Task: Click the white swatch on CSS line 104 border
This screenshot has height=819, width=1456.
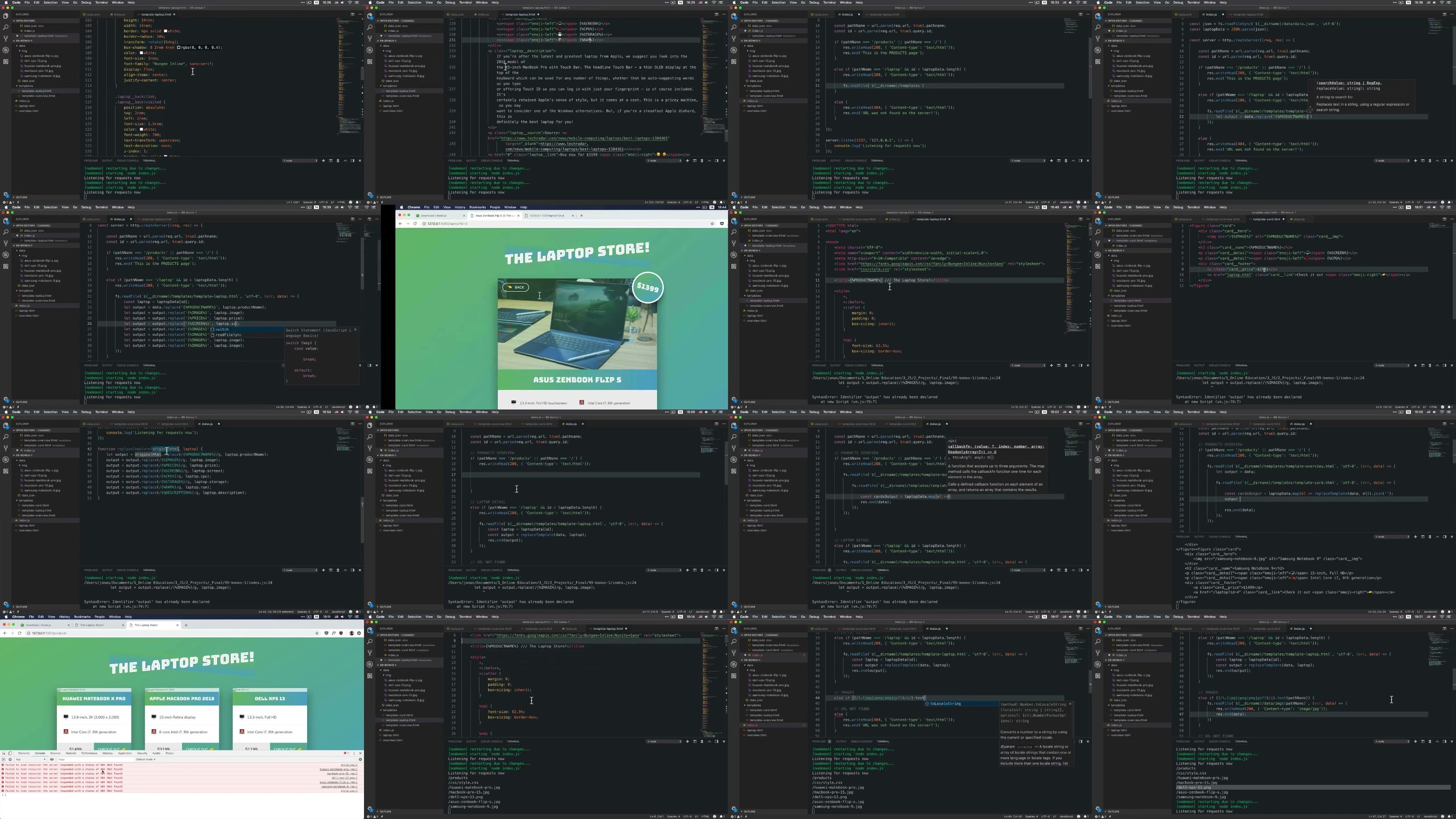Action: coord(165,31)
